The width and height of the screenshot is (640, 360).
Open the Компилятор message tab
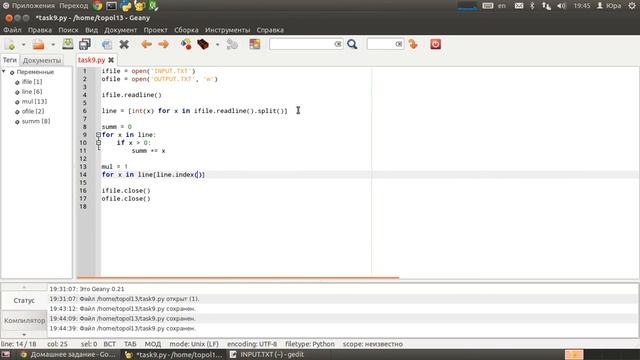pyautogui.click(x=24, y=320)
